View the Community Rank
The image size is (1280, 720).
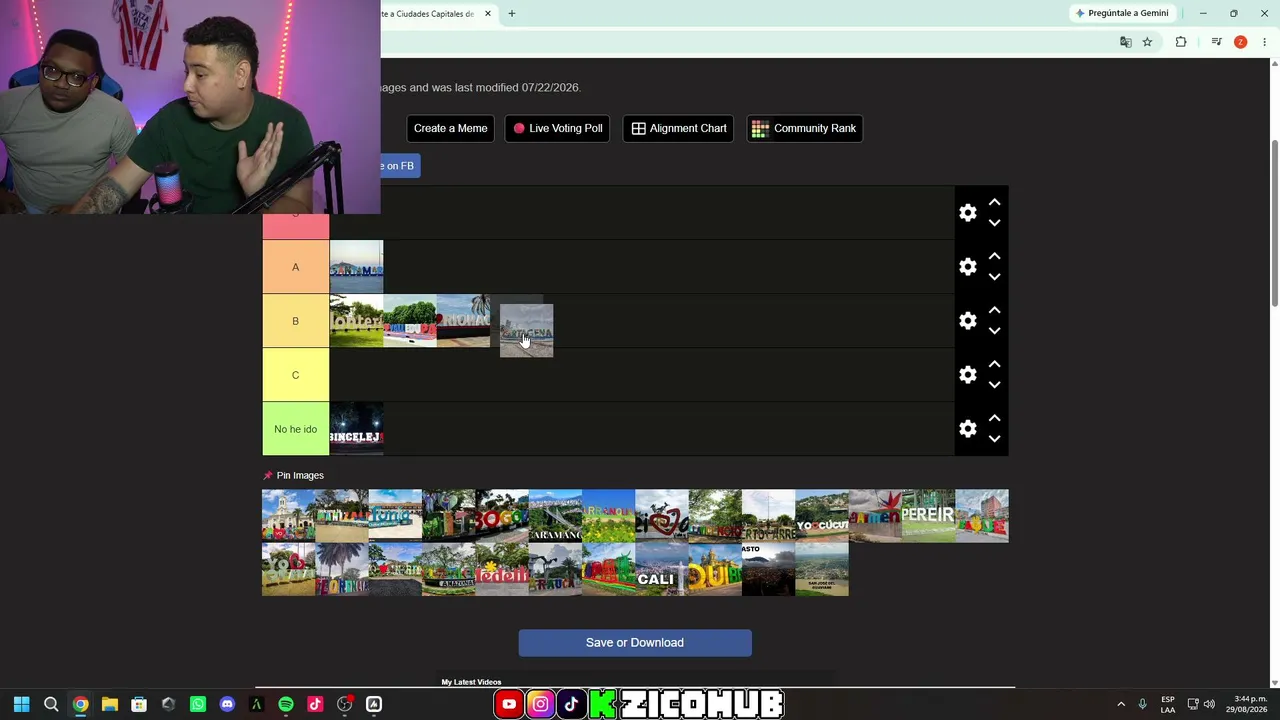click(x=804, y=128)
